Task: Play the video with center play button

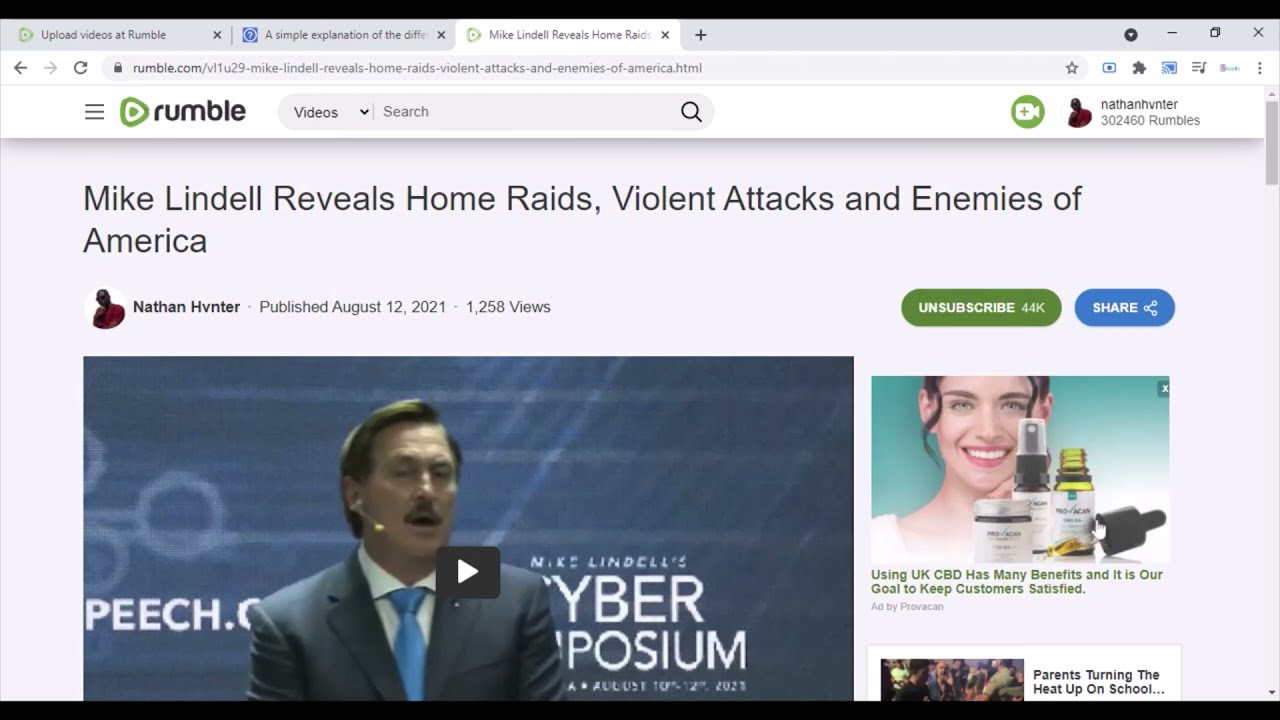Action: (x=468, y=572)
